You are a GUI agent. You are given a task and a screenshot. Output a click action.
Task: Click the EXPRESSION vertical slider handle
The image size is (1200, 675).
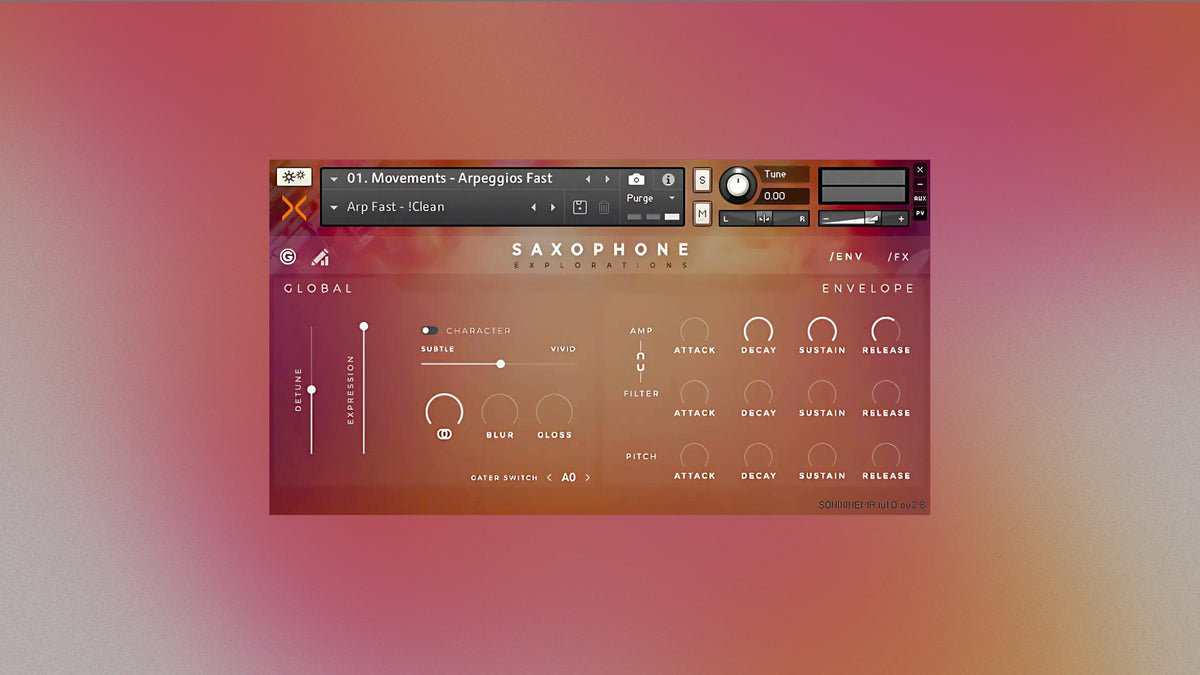(x=364, y=326)
